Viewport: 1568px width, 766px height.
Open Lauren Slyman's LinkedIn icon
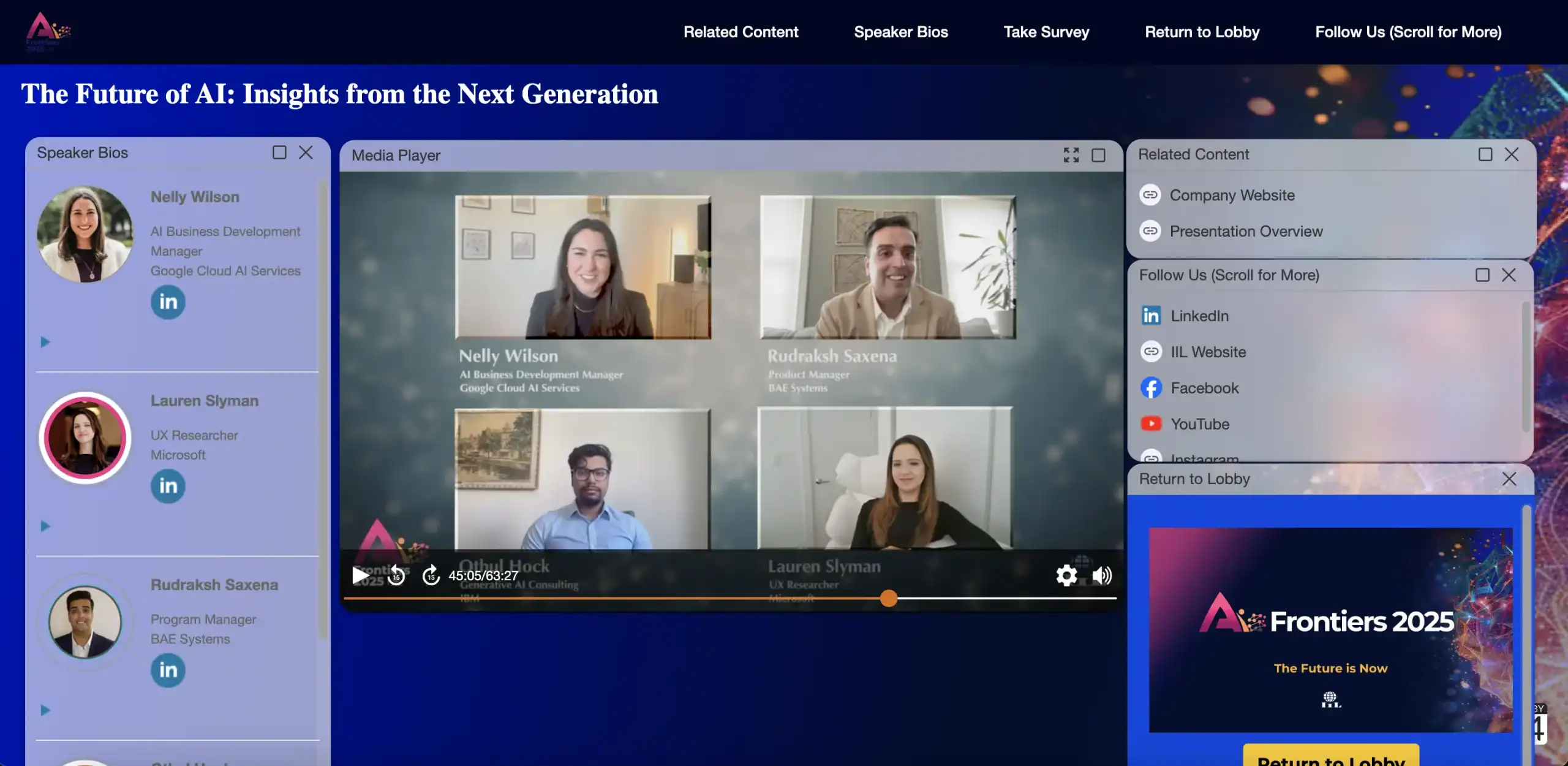click(x=168, y=486)
